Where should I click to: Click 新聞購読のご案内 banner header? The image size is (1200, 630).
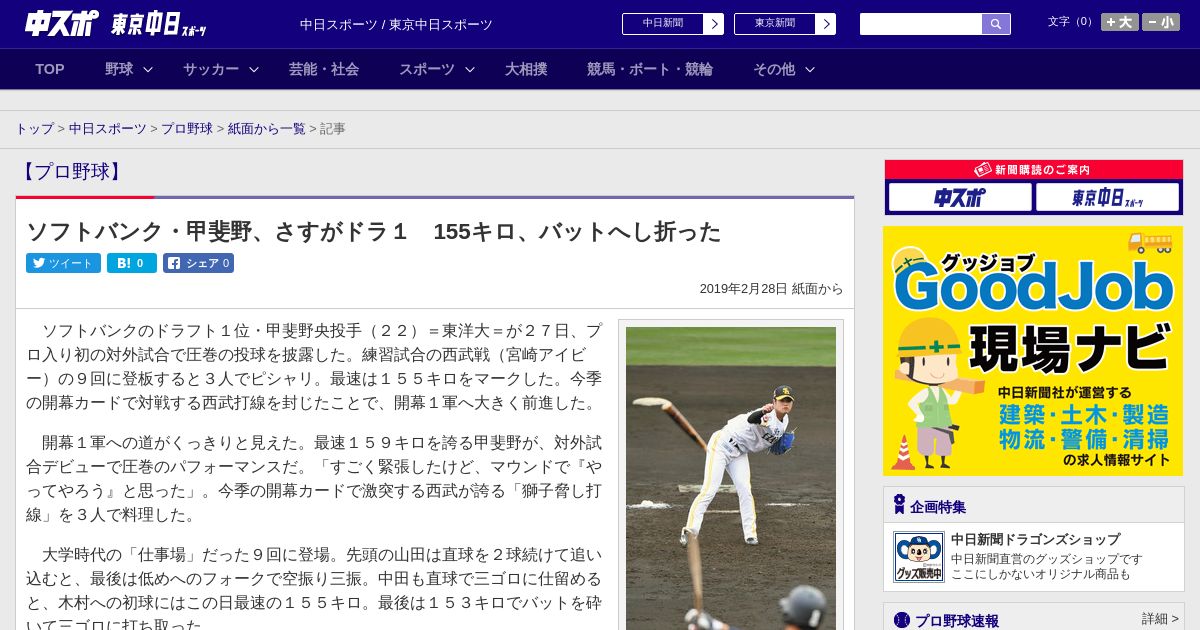point(1034,170)
